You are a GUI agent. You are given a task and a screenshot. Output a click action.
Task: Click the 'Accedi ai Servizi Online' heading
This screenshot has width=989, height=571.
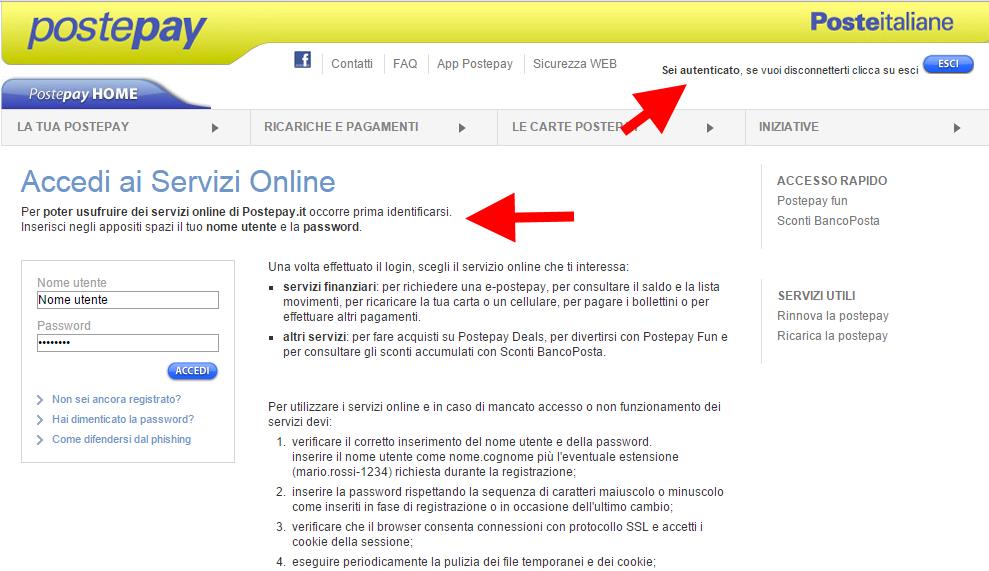[x=178, y=182]
